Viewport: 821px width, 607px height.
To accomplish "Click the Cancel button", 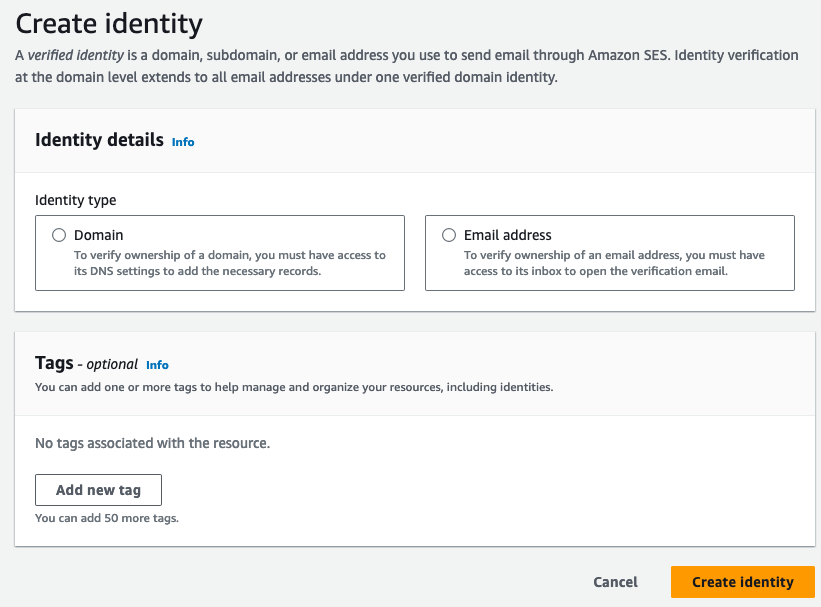I will coord(615,582).
